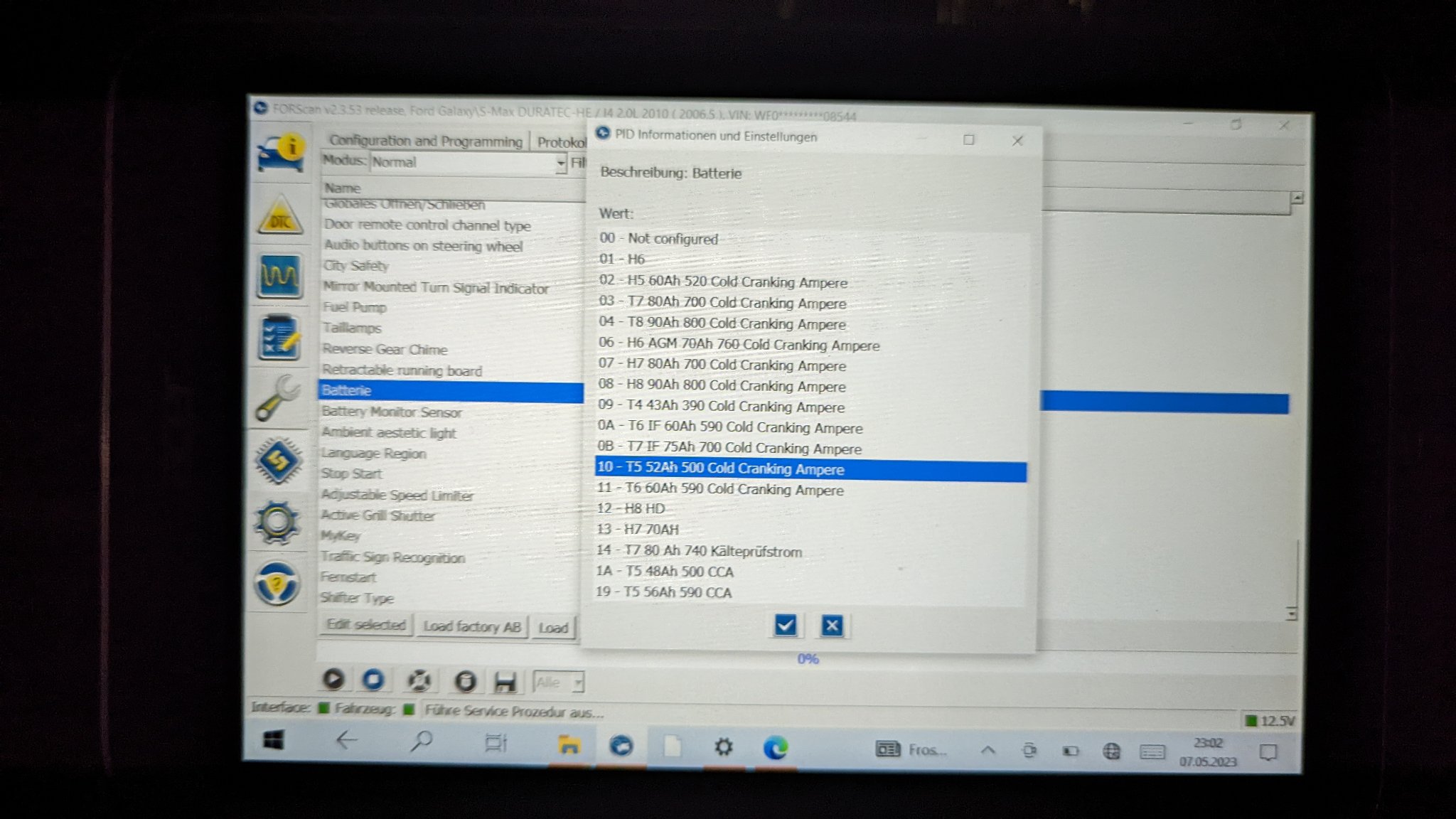The width and height of the screenshot is (1456, 819).
Task: Select 06 - H6 AGM 70Ah battery option
Action: coord(739,345)
